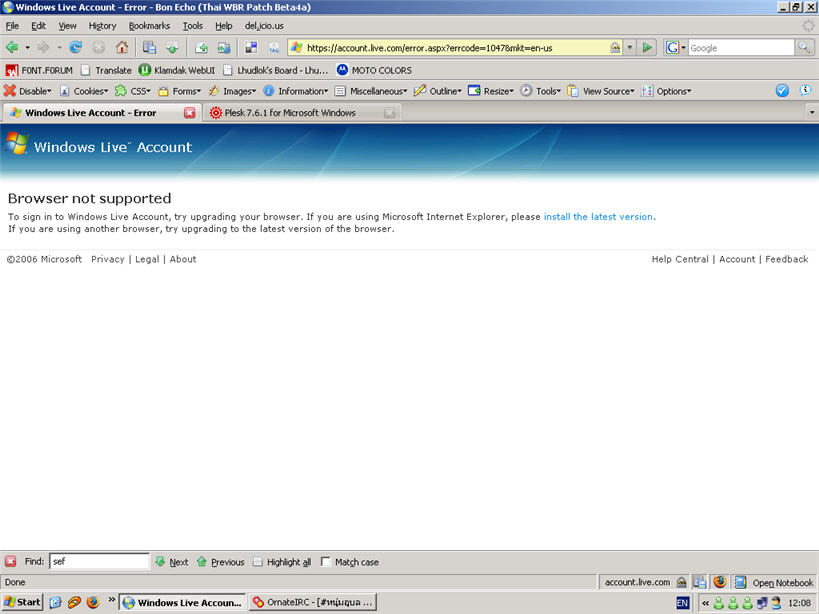Open the Bookmarks menu
Viewport: 819px width, 614px height.
(x=149, y=25)
